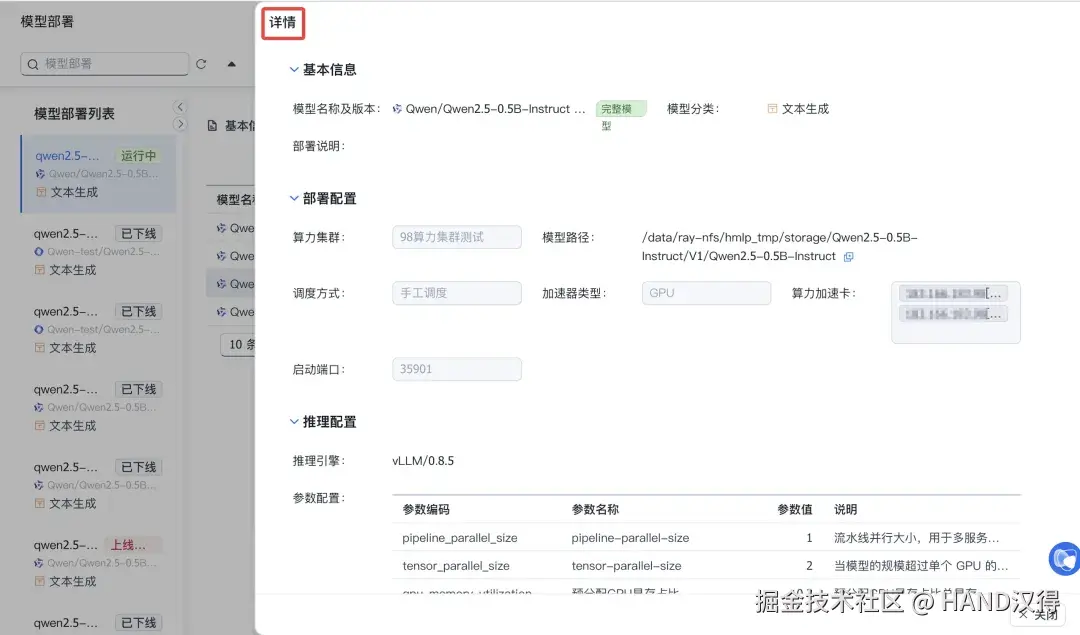Image resolution: width=1080 pixels, height=635 pixels.
Task: Open the Qwen/Qwen2.5-0.5B-Instruct model link in the details
Action: tap(489, 109)
